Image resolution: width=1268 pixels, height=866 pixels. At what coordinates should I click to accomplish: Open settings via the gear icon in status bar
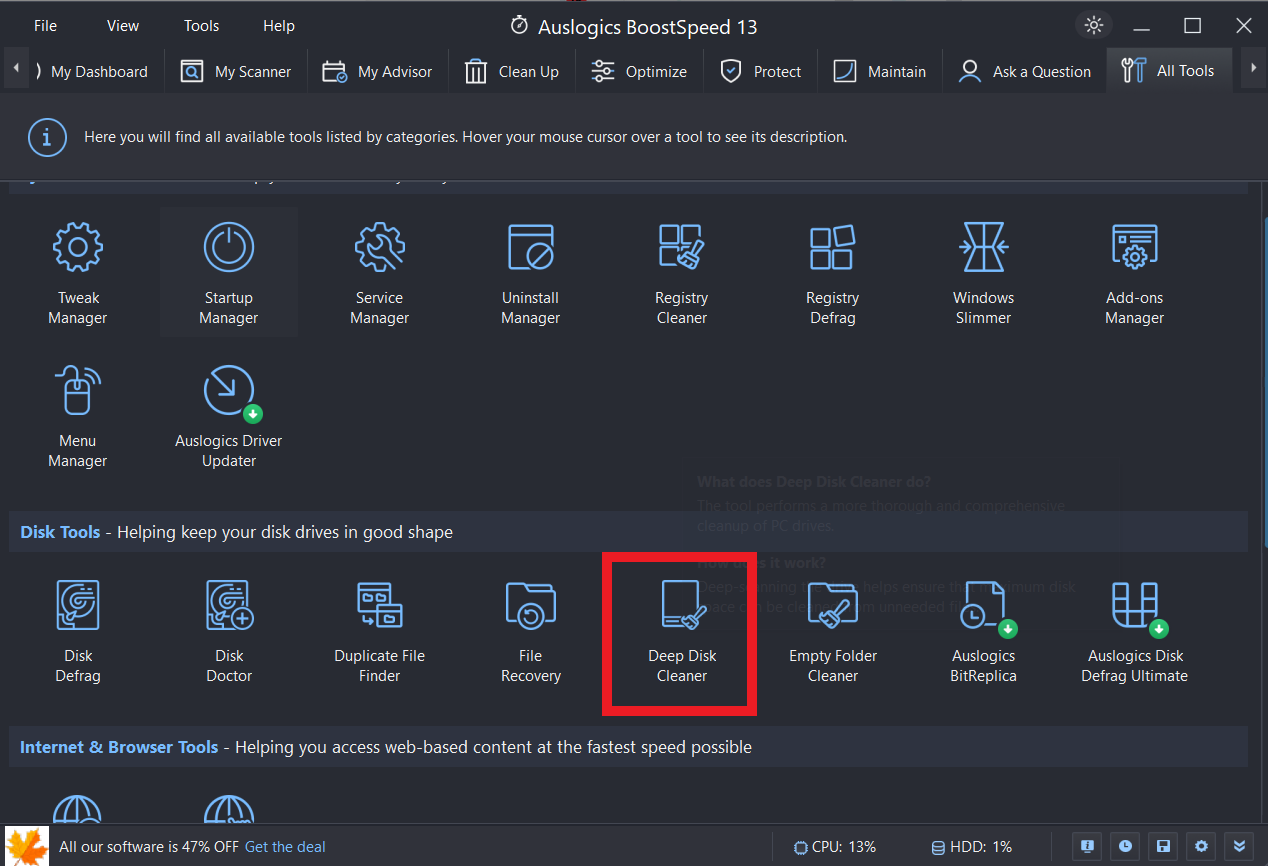[1202, 846]
